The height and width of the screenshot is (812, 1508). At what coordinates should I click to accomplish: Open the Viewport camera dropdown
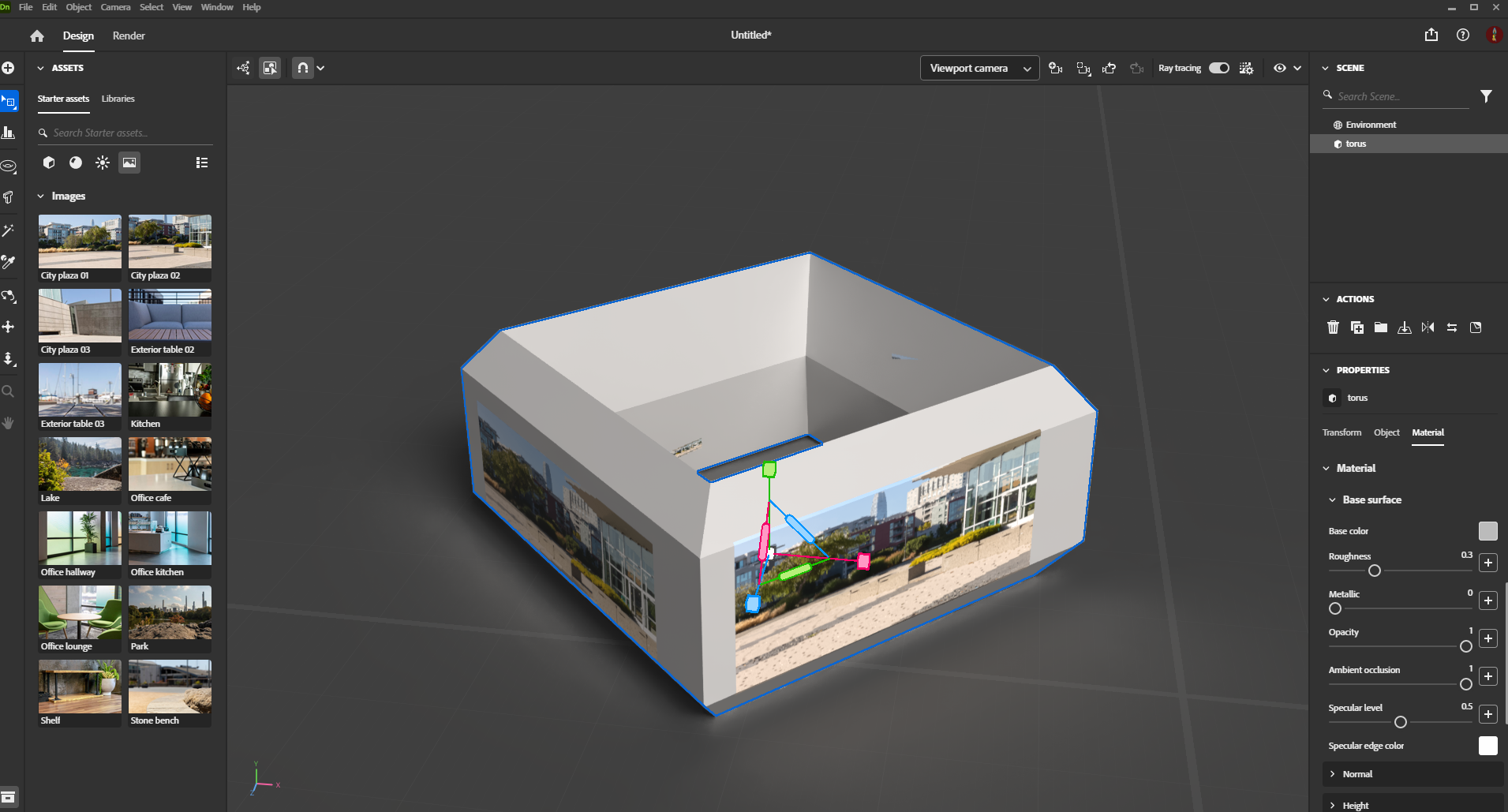[979, 68]
